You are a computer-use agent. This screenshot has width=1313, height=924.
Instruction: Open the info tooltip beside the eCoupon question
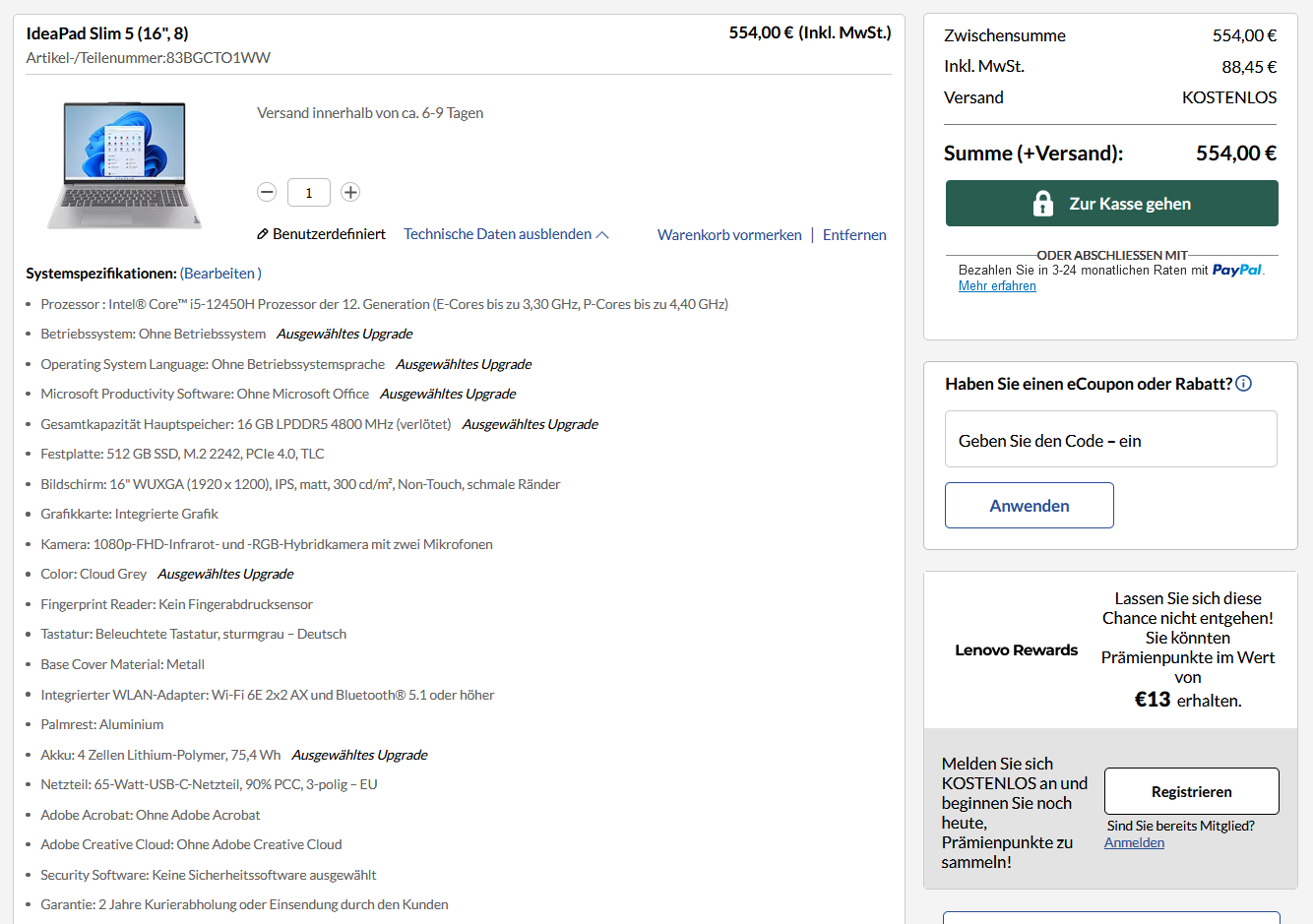(x=1243, y=384)
